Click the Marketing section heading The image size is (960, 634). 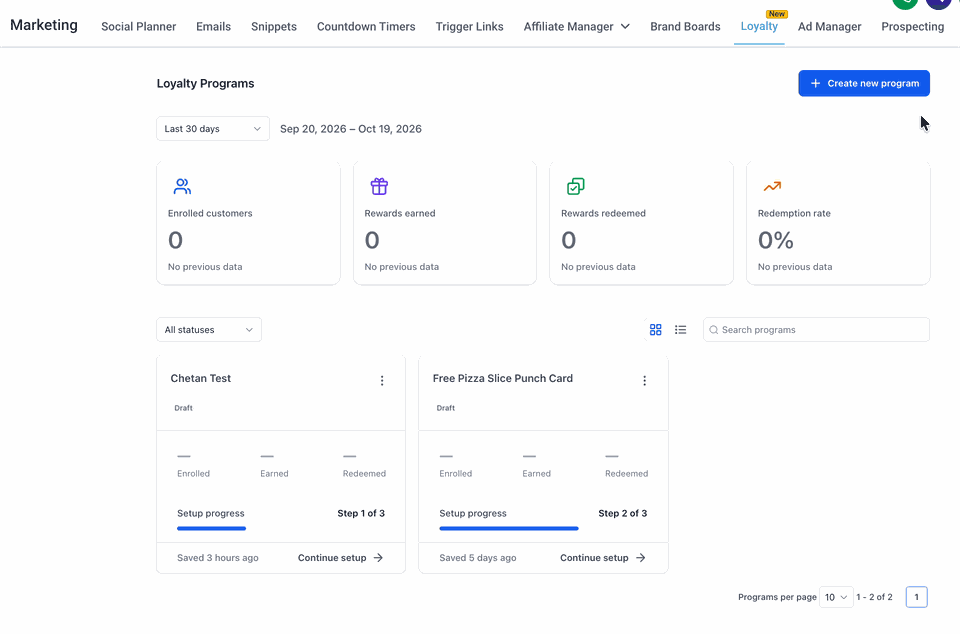click(x=44, y=25)
